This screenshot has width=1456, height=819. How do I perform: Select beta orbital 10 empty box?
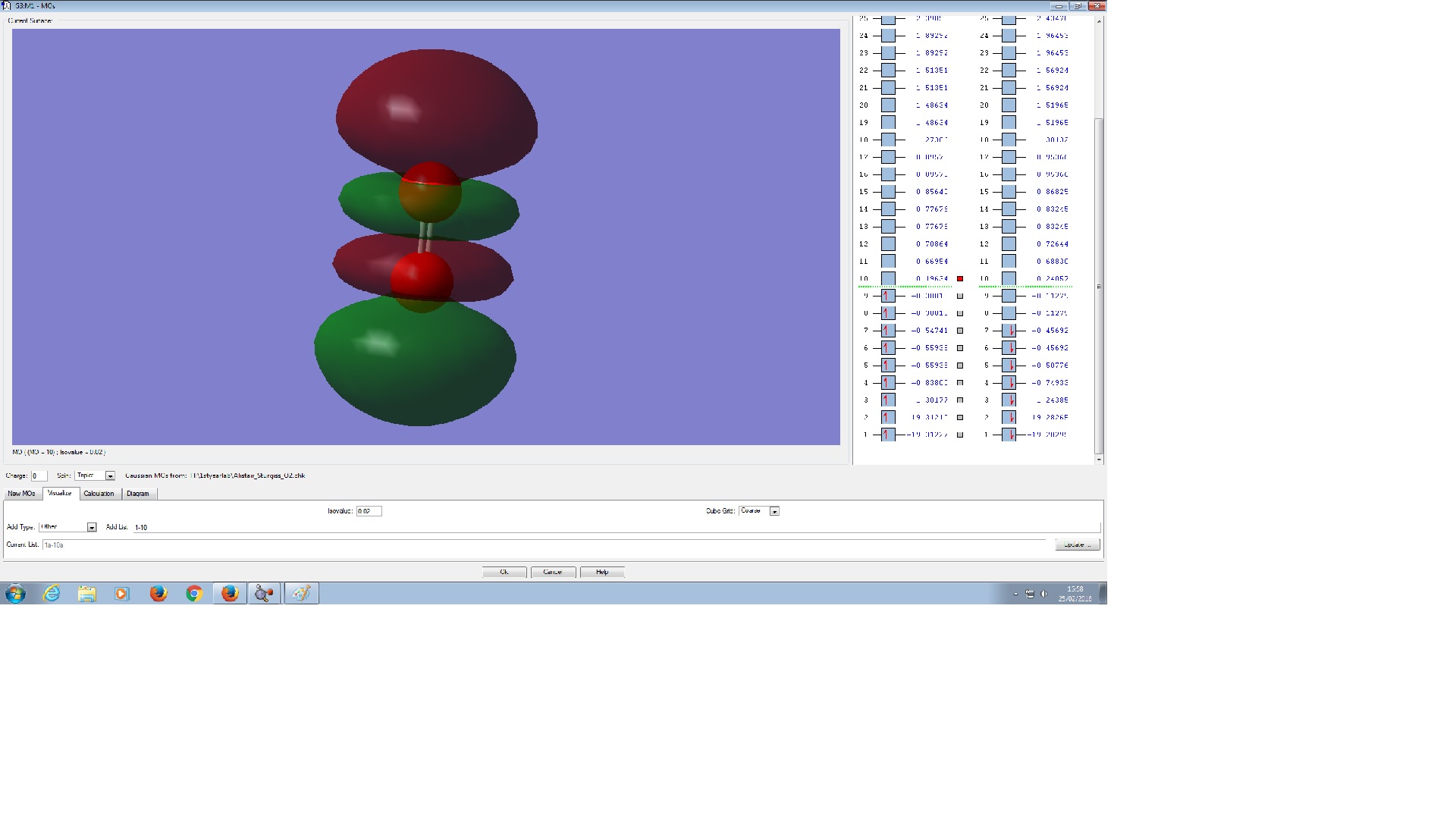coord(1009,278)
